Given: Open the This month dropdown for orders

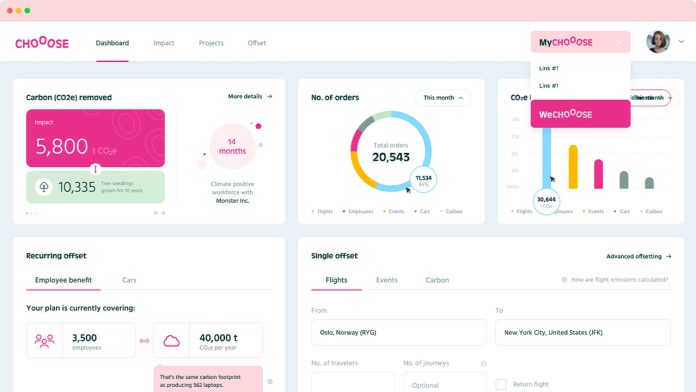Looking at the screenshot, I should [x=443, y=98].
